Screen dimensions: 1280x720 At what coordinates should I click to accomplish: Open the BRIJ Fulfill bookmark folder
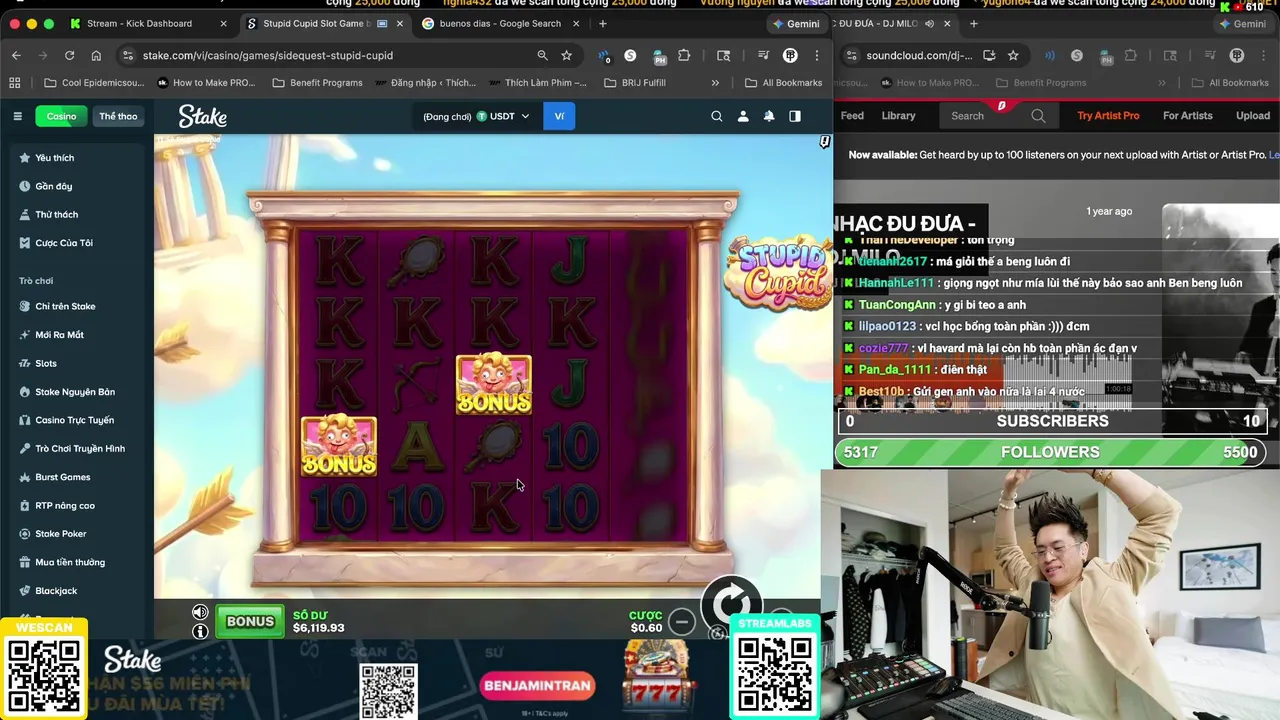(x=636, y=83)
